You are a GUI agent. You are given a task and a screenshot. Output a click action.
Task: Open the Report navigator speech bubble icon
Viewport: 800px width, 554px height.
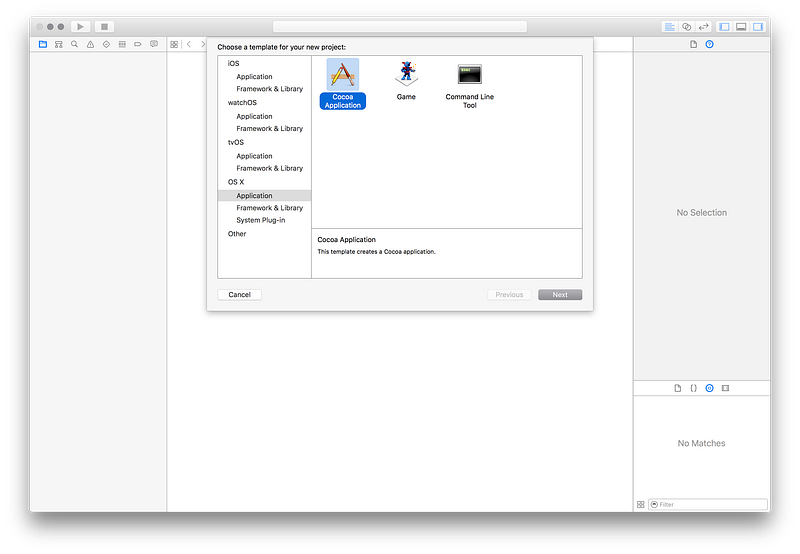[154, 44]
